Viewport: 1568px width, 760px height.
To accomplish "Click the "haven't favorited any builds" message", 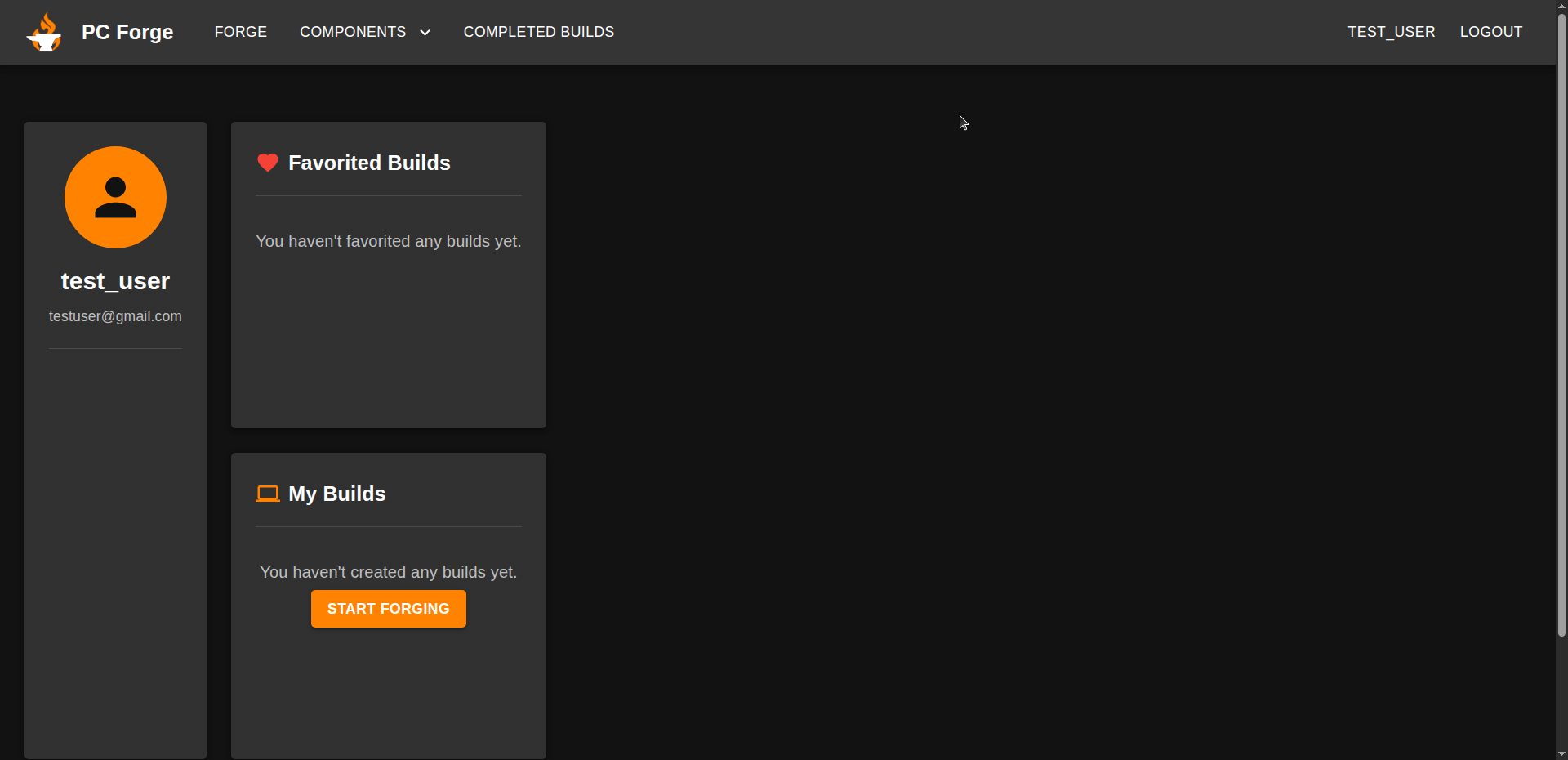I will coord(388,241).
